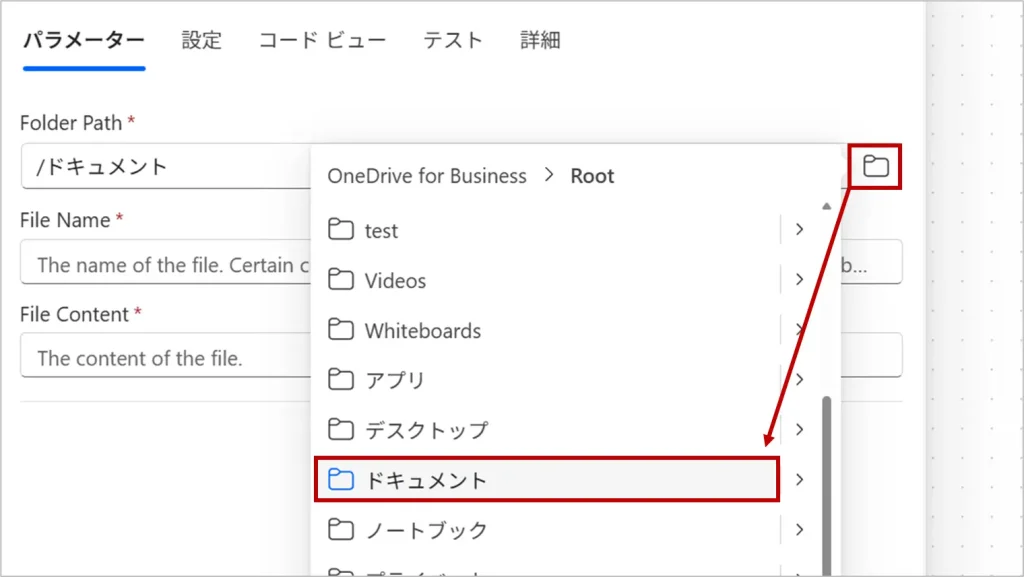Open the 詳細 tab
1024x577 pixels.
(540, 41)
